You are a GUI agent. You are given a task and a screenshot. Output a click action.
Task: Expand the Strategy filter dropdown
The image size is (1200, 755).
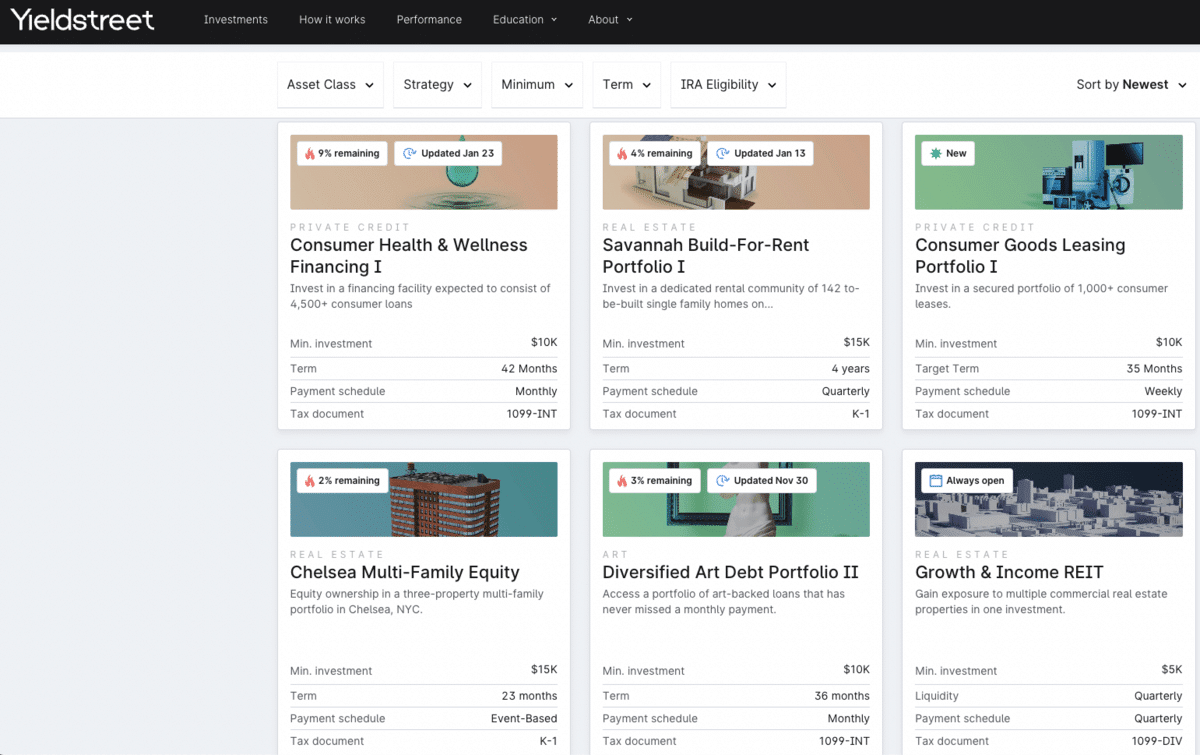(x=437, y=85)
